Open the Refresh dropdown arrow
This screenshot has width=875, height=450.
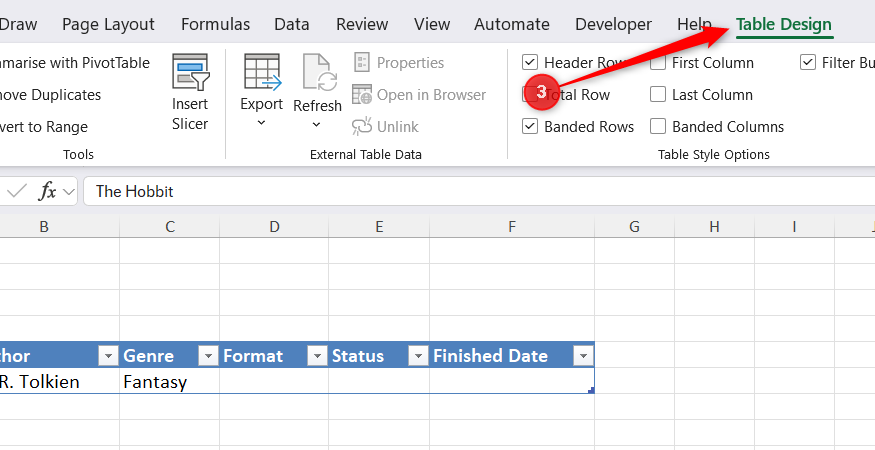tap(316, 125)
